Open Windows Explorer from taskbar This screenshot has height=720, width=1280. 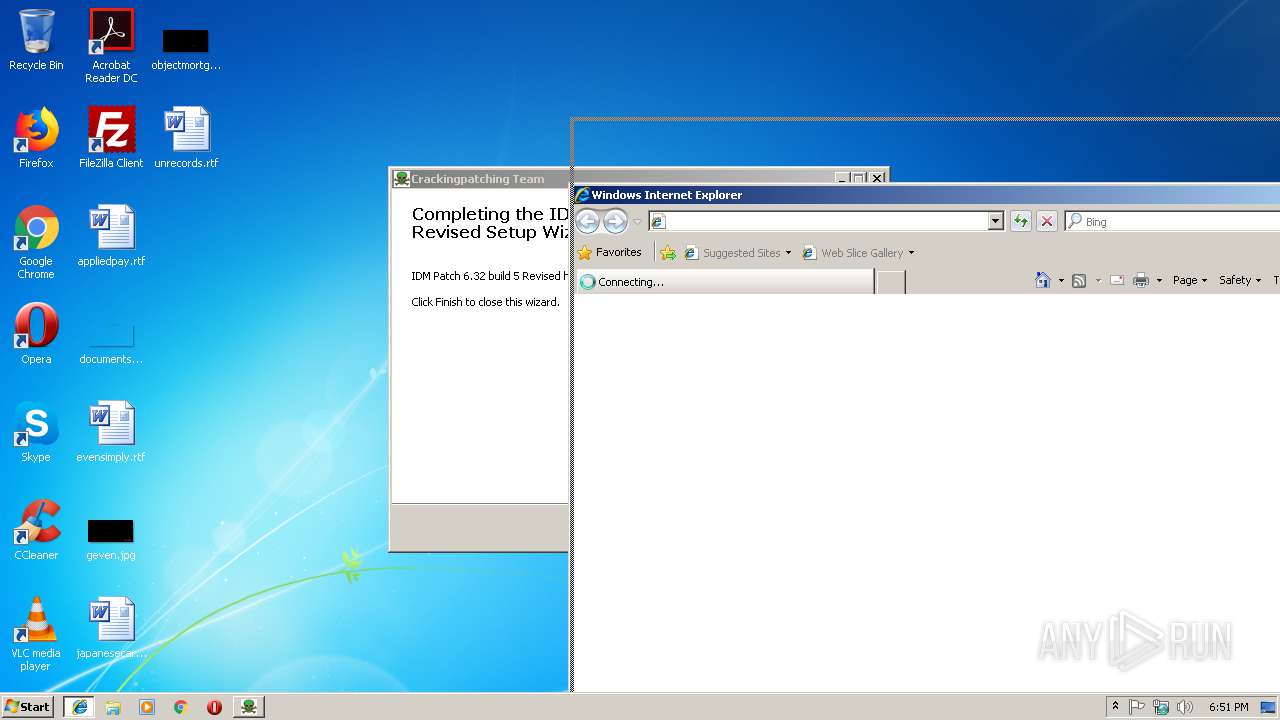pyautogui.click(x=113, y=707)
